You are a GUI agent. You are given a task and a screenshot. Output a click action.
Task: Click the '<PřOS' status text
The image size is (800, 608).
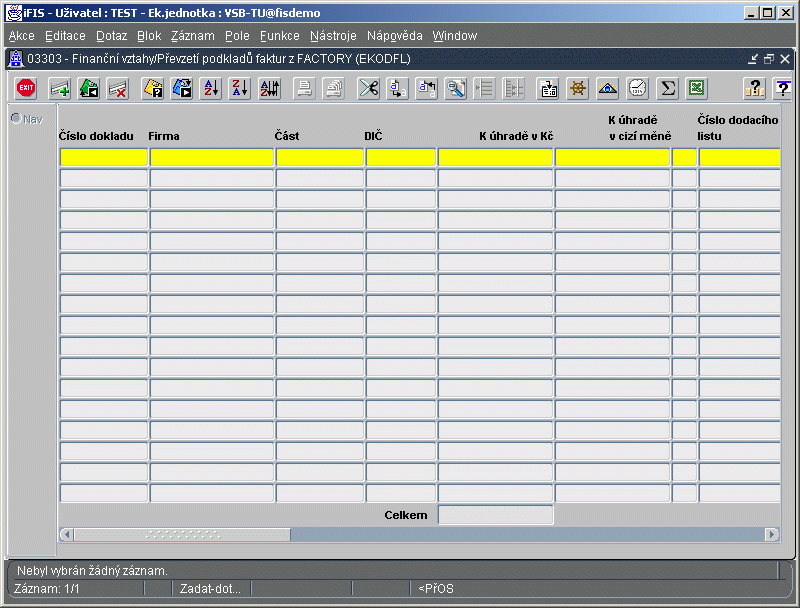click(x=436, y=589)
